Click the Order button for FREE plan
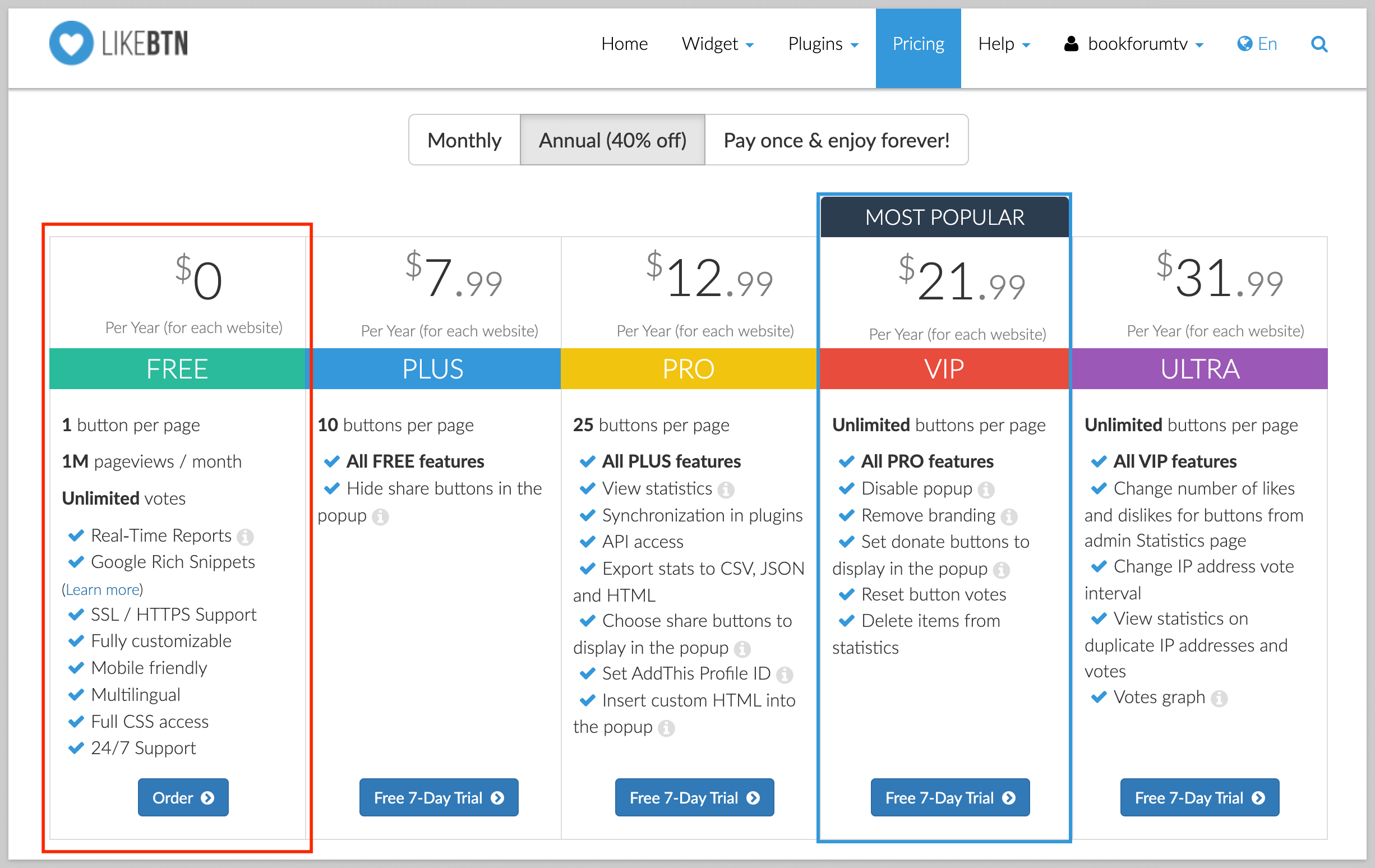The height and width of the screenshot is (868, 1375). coord(183,797)
